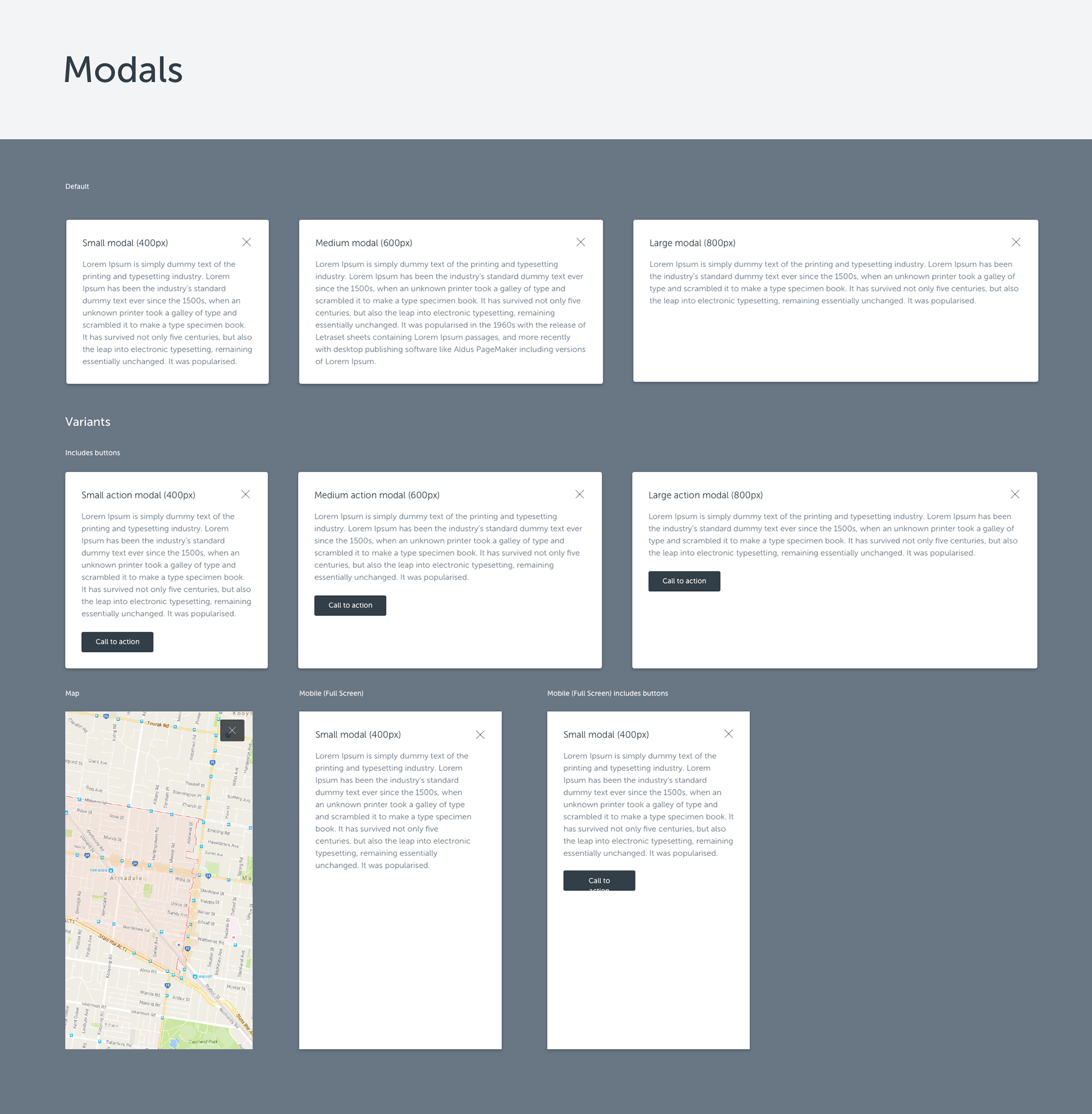Click the Variants section heading
This screenshot has height=1114, width=1092.
88,422
